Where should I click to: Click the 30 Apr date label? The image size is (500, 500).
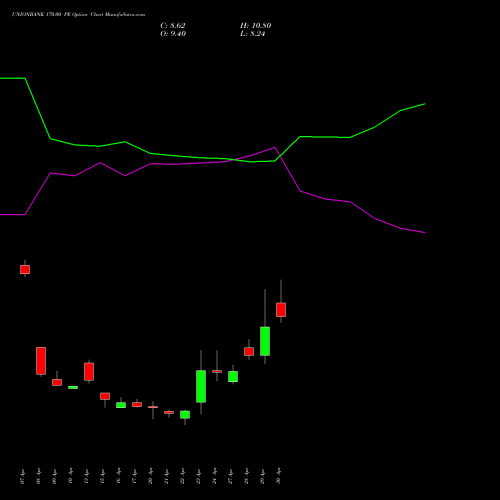point(278,476)
